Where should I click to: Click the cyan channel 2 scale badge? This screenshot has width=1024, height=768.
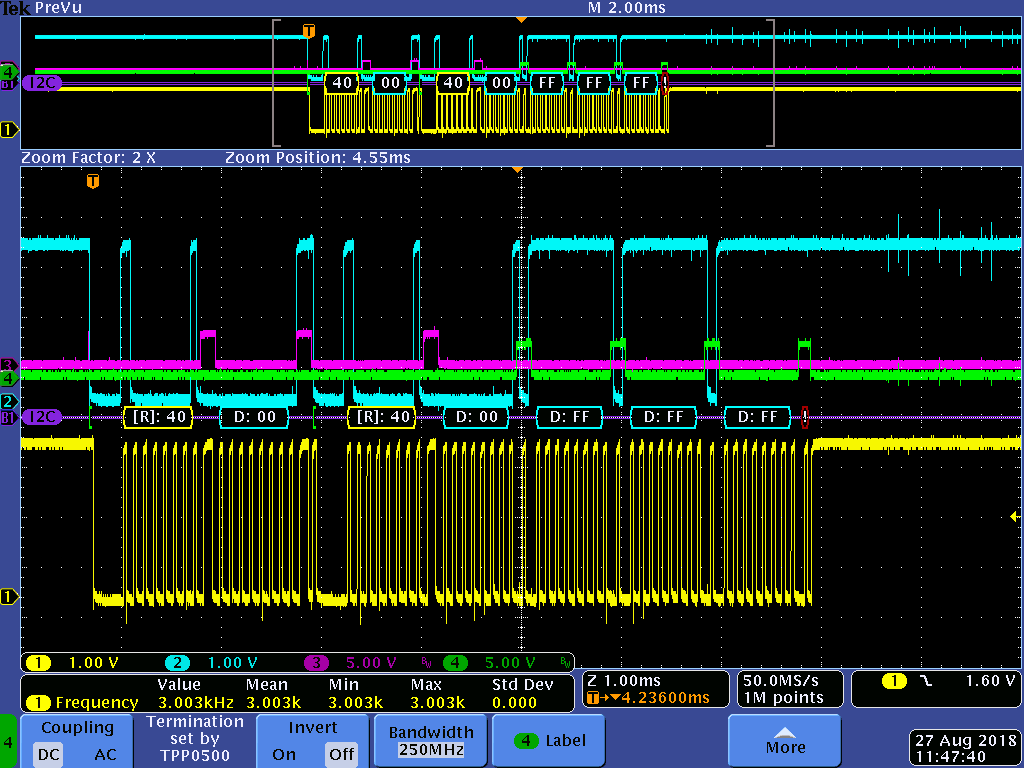[177, 664]
